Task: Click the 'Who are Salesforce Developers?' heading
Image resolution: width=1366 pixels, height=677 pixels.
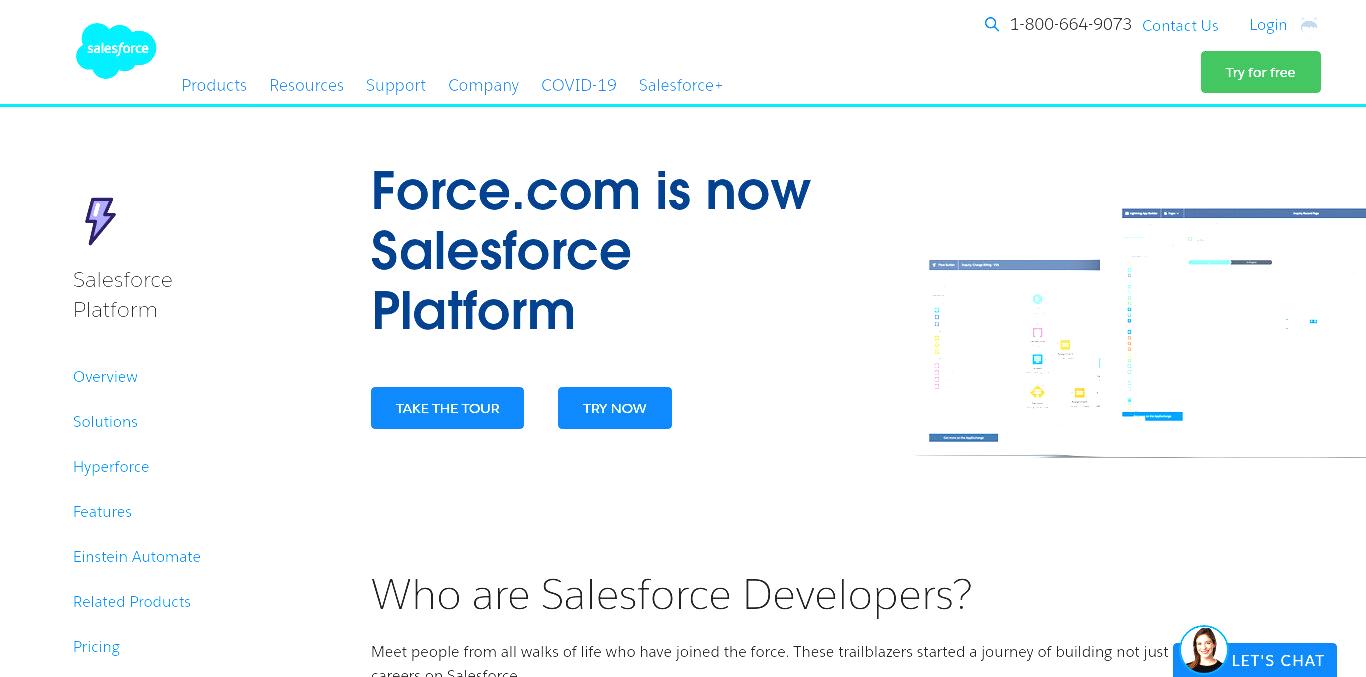Action: [x=671, y=595]
